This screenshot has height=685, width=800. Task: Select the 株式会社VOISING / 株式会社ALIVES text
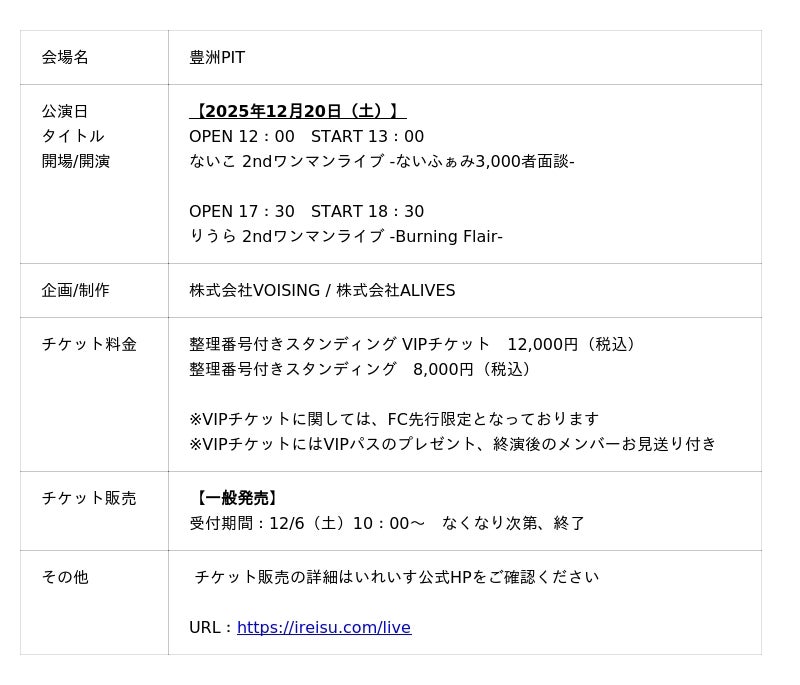click(x=322, y=291)
